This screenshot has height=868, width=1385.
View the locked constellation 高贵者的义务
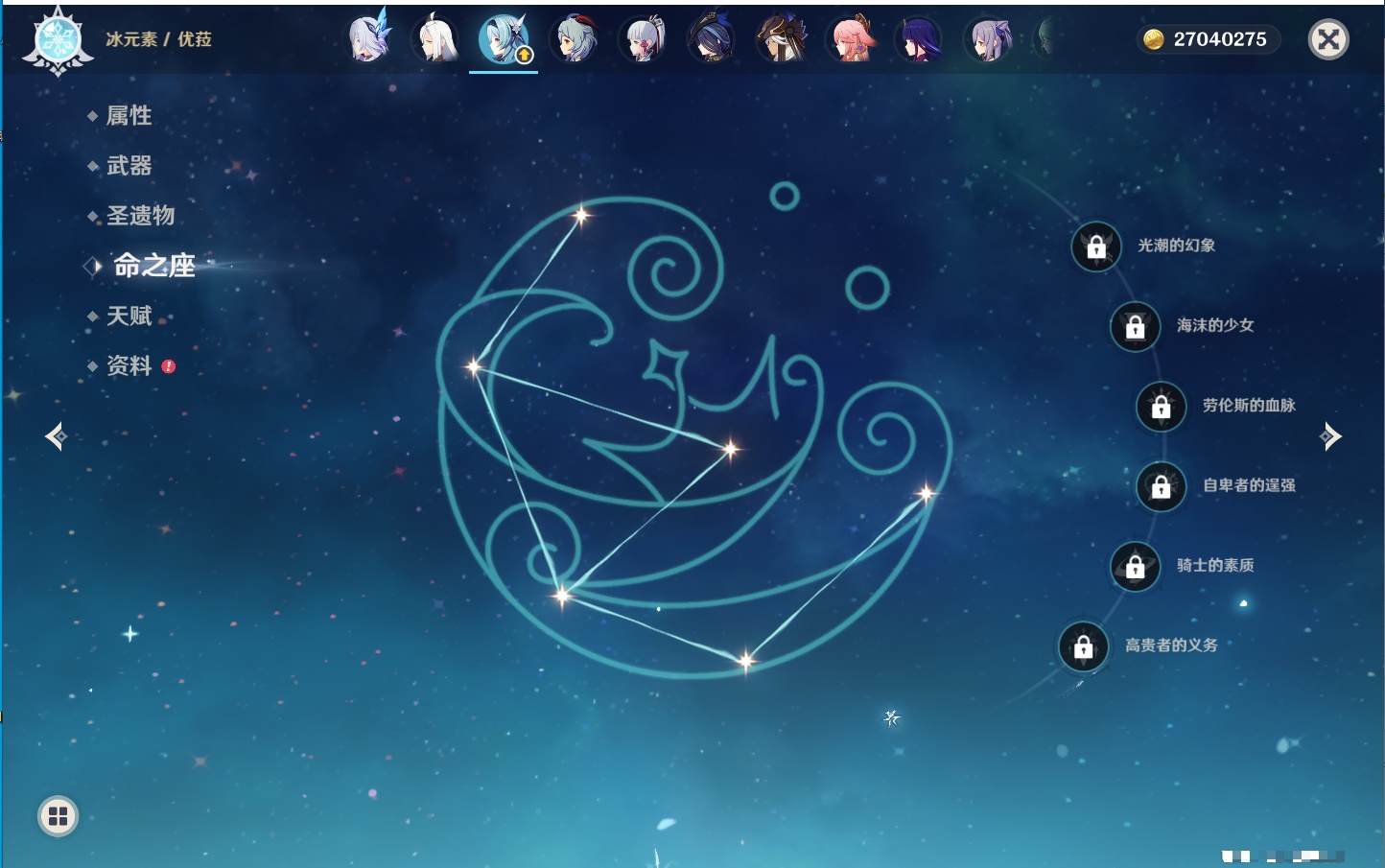[x=1084, y=646]
